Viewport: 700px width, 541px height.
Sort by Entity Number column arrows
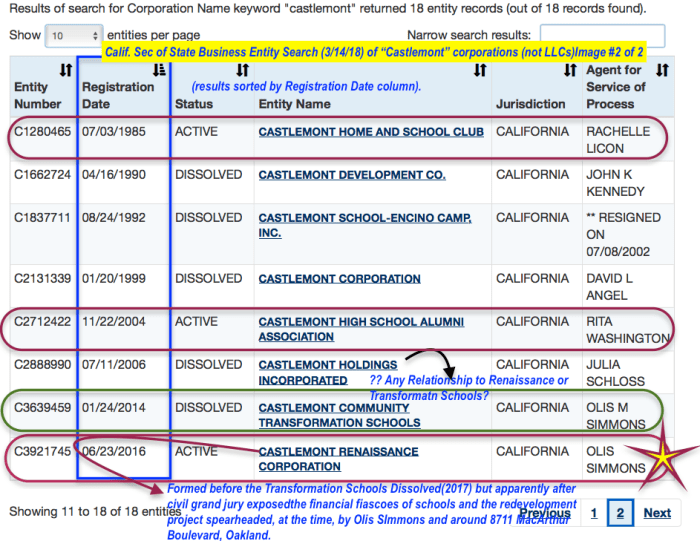[x=65, y=70]
